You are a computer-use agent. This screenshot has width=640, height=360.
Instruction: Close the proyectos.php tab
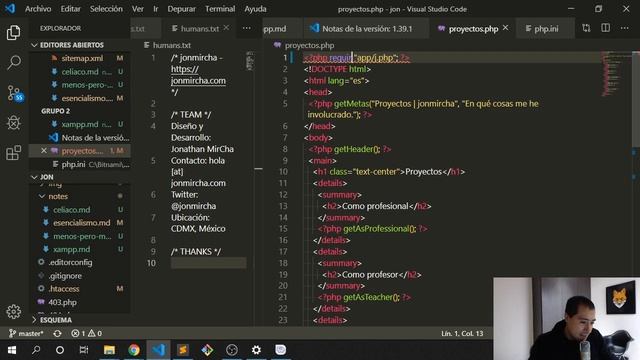click(506, 28)
